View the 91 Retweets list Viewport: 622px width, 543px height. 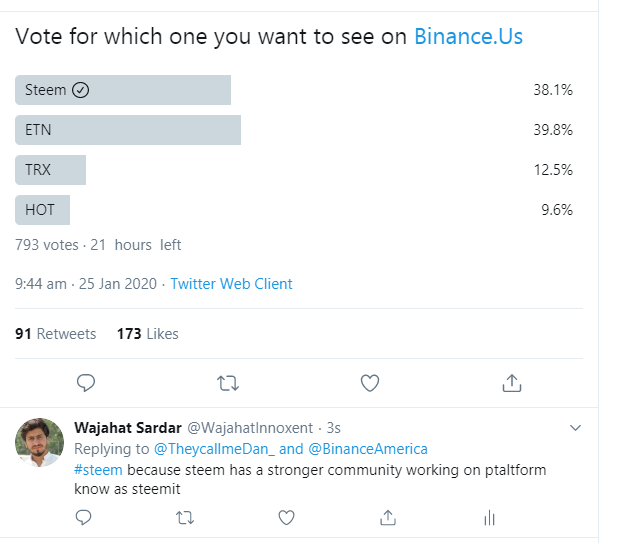click(x=56, y=334)
